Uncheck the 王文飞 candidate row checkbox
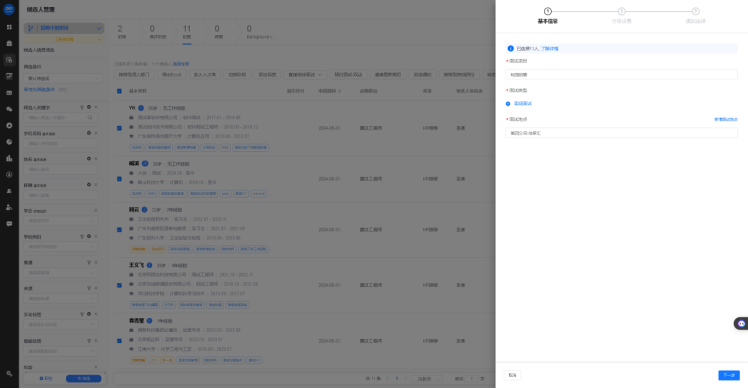 [119, 285]
